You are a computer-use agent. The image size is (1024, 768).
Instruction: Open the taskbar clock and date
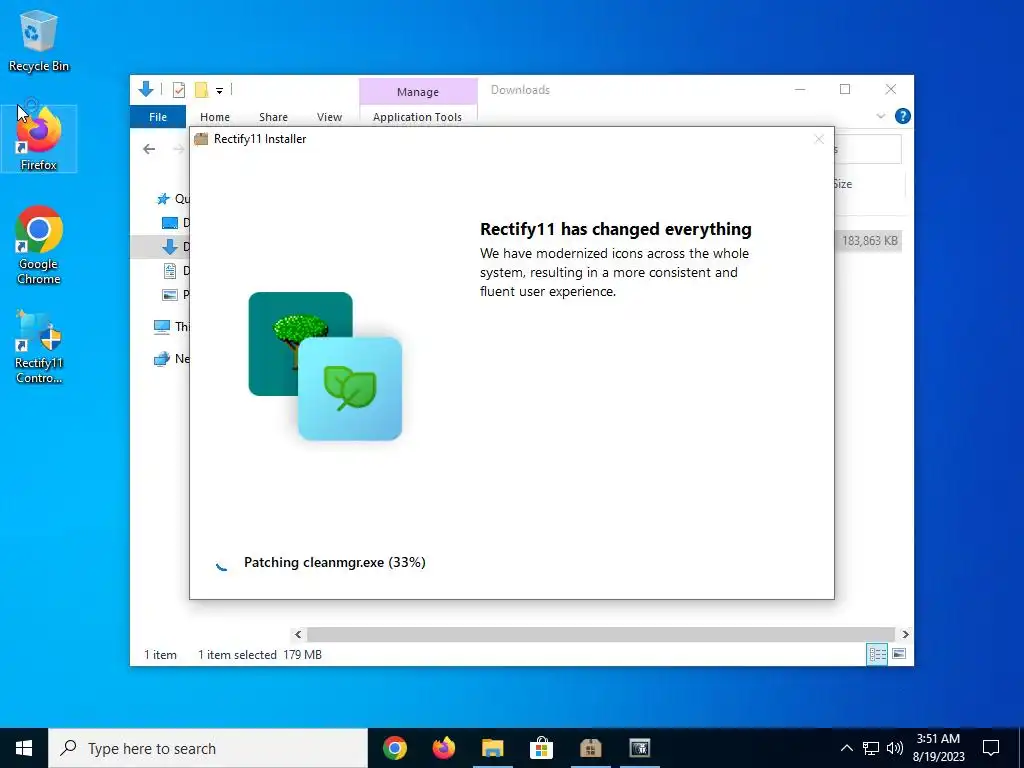click(938, 748)
